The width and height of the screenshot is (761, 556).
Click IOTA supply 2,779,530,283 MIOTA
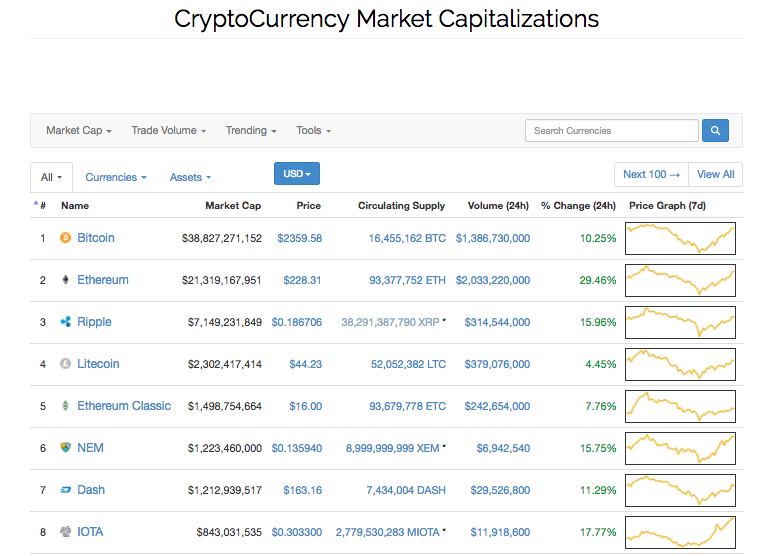tap(388, 532)
